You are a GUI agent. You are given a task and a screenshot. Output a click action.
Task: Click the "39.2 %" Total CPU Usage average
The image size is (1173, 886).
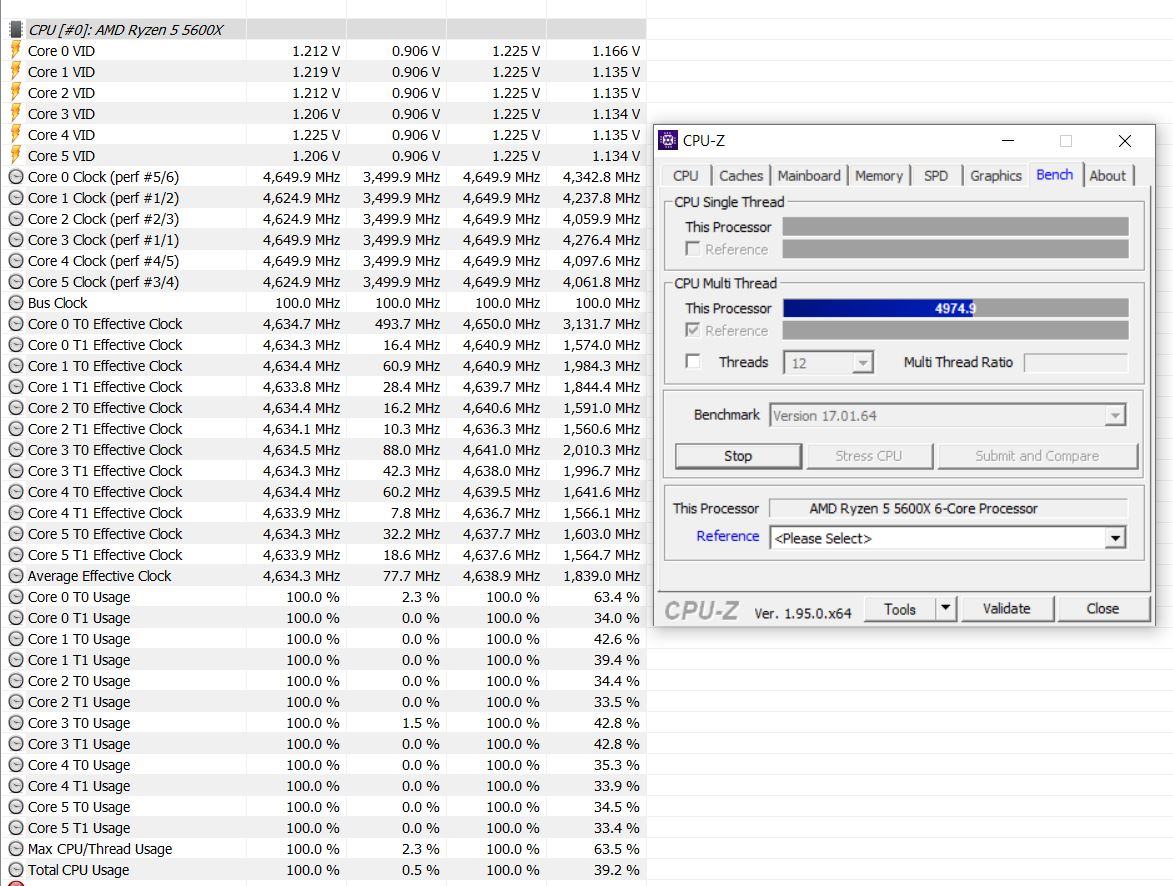click(616, 870)
